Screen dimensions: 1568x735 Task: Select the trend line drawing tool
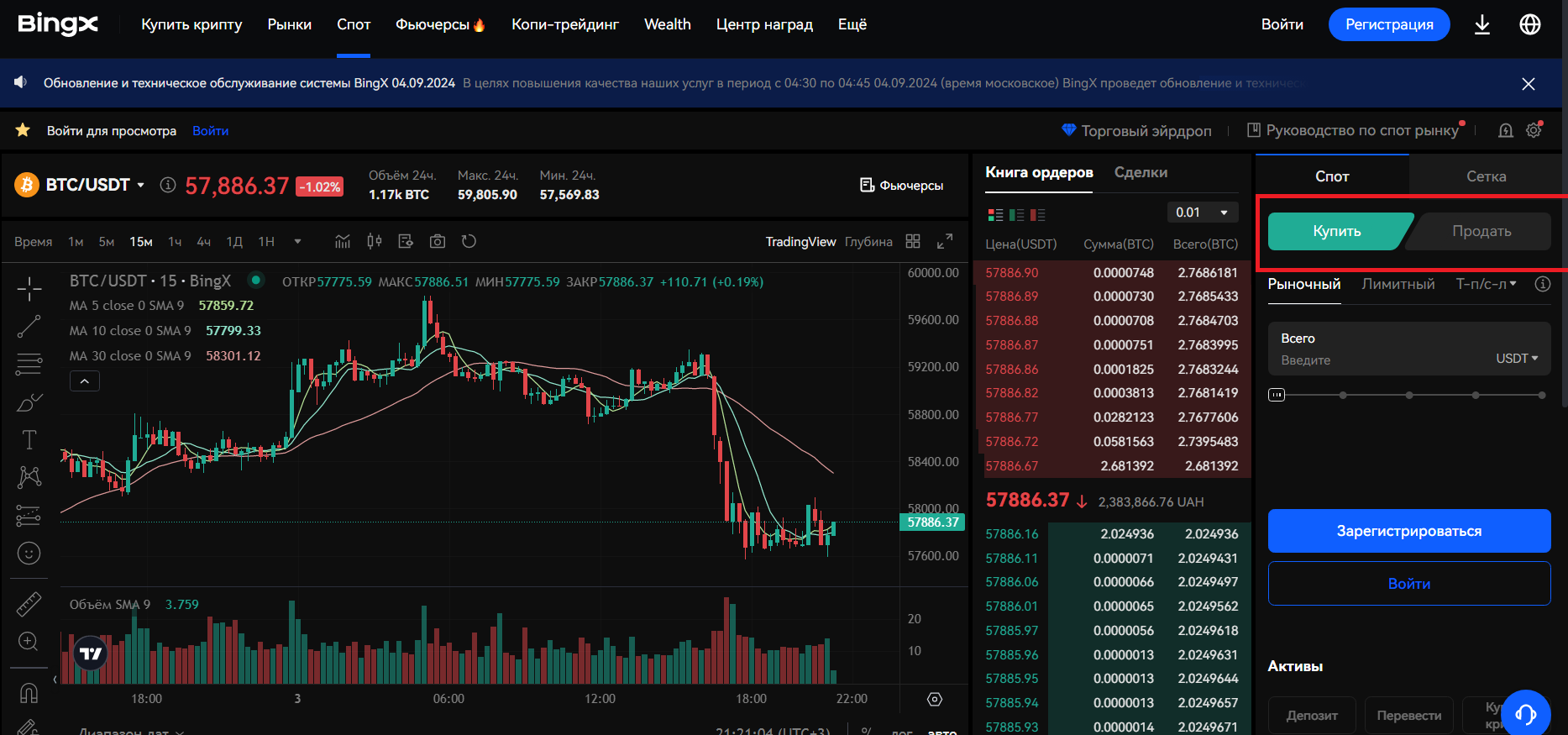pyautogui.click(x=29, y=327)
